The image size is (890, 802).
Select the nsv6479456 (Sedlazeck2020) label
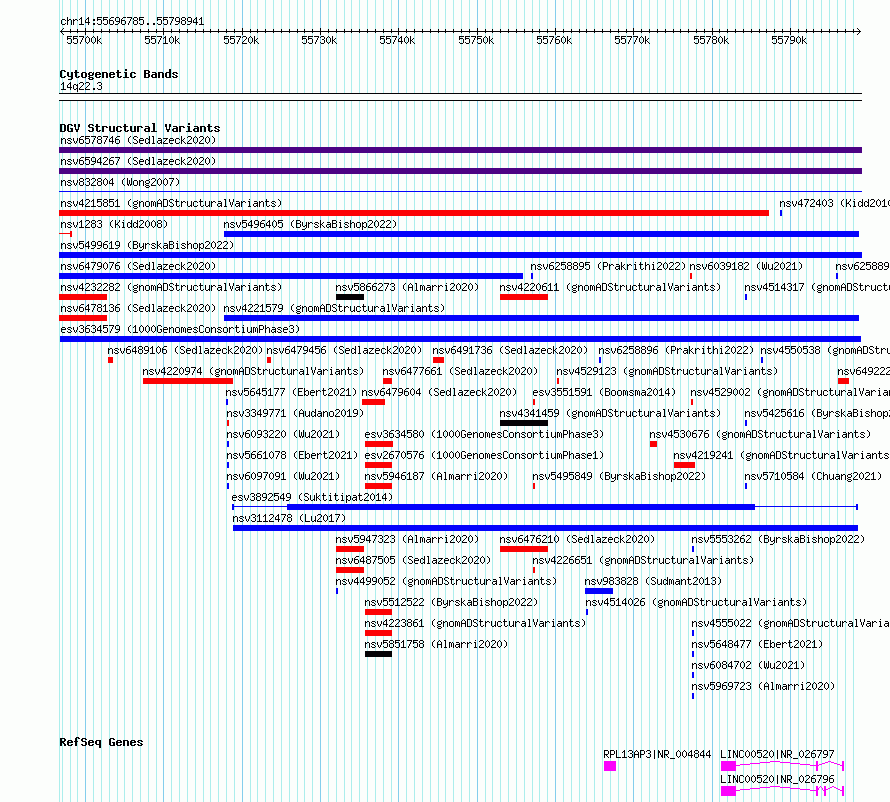click(344, 350)
